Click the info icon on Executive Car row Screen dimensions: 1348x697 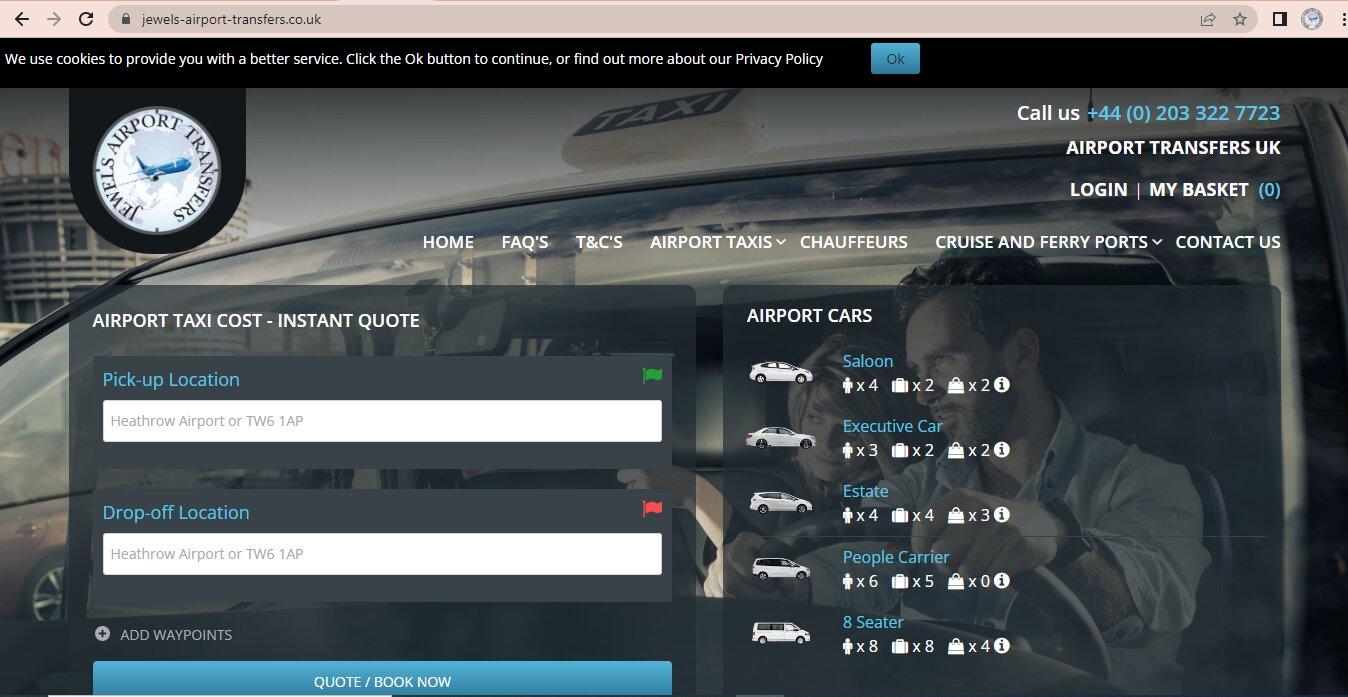1001,450
